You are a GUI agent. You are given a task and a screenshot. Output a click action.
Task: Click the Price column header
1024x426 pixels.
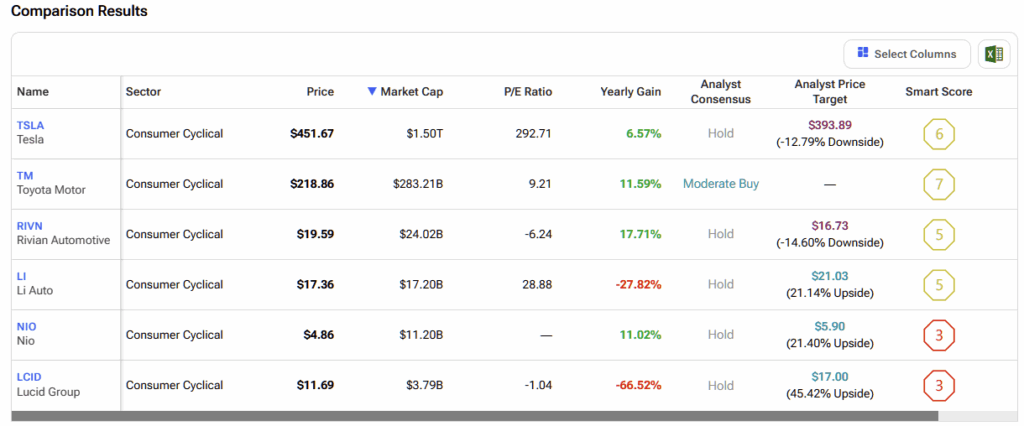coord(320,92)
